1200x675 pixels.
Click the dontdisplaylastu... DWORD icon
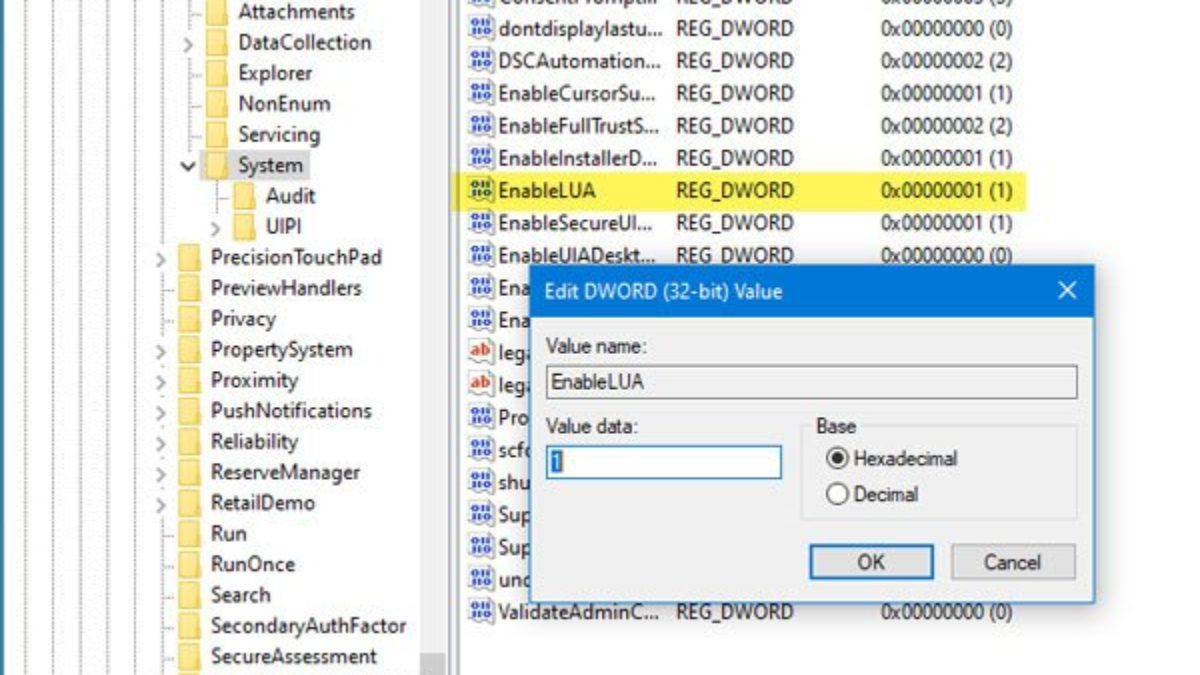coord(482,29)
